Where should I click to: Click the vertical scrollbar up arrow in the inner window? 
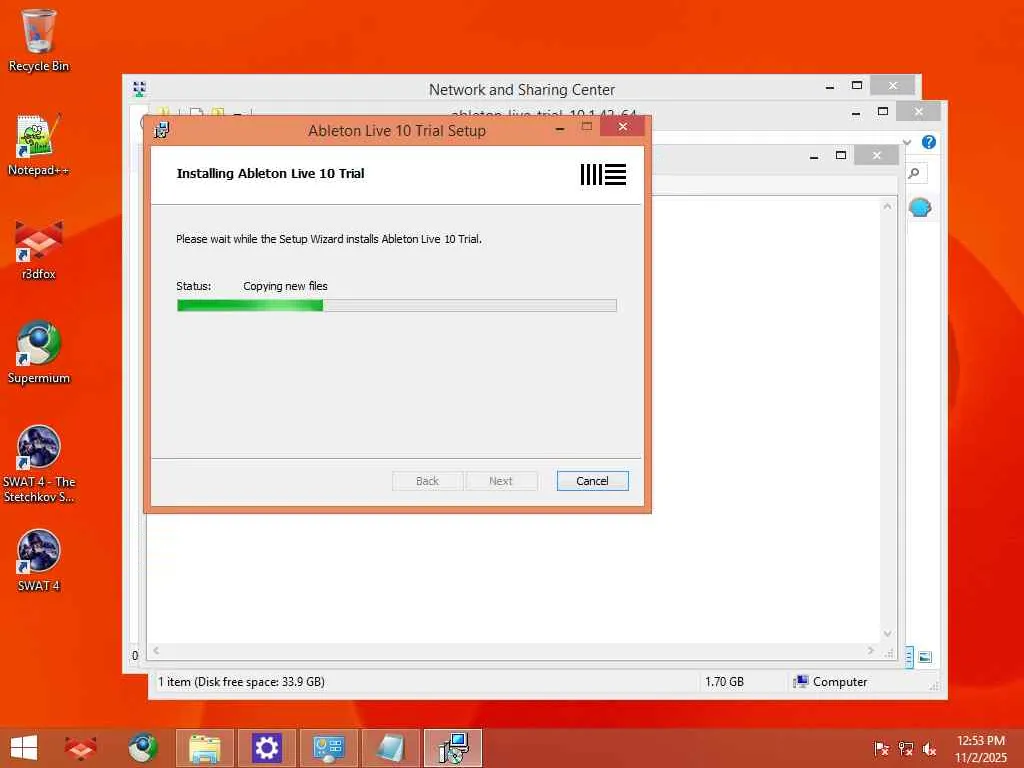[x=887, y=206]
